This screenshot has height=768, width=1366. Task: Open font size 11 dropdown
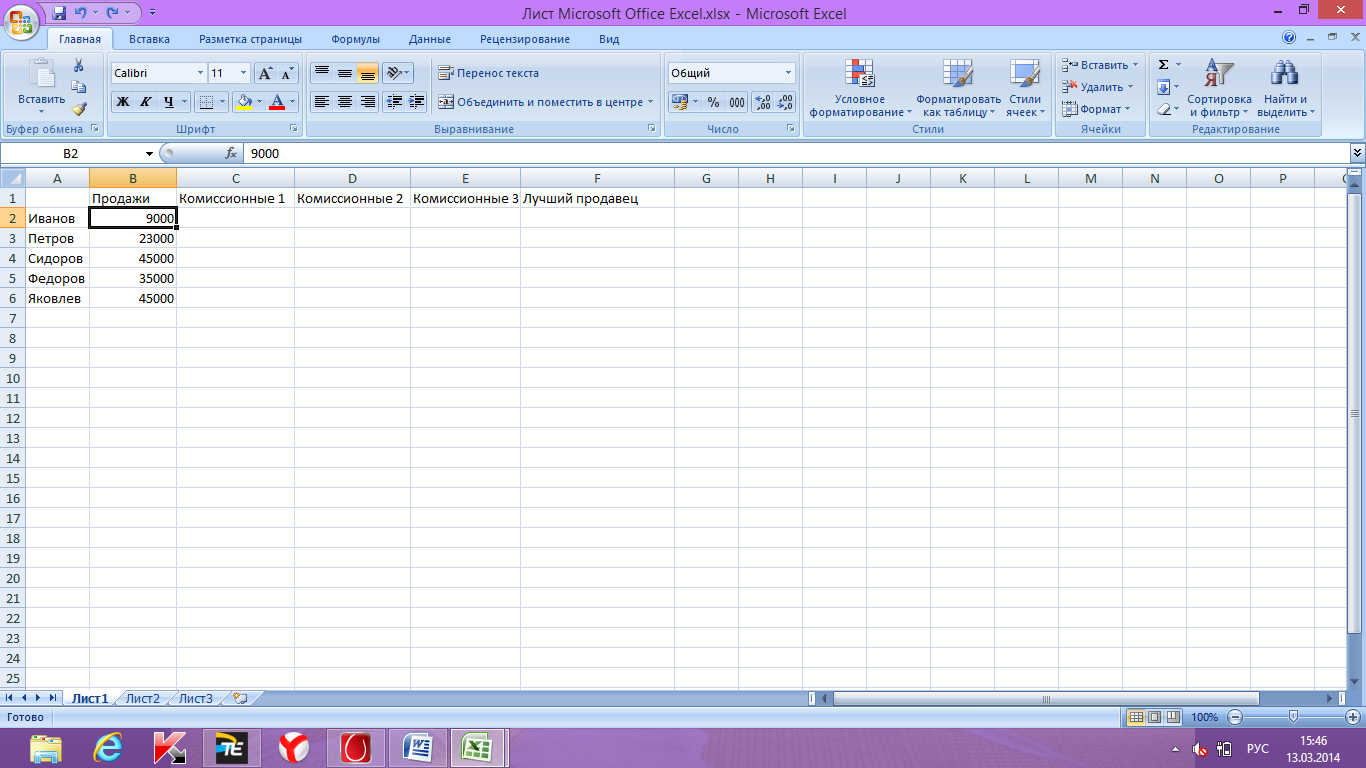click(x=244, y=73)
